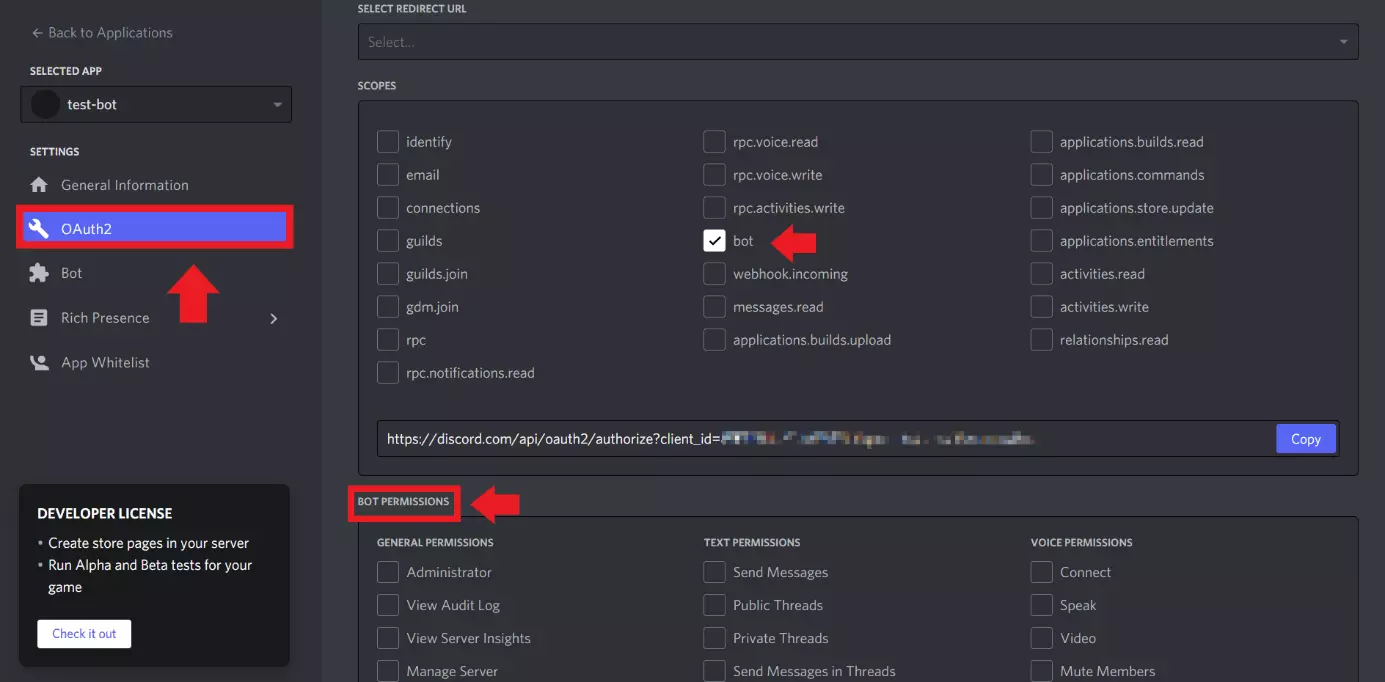Check the Send Messages permission
Viewport: 1385px width, 682px height.
point(714,572)
